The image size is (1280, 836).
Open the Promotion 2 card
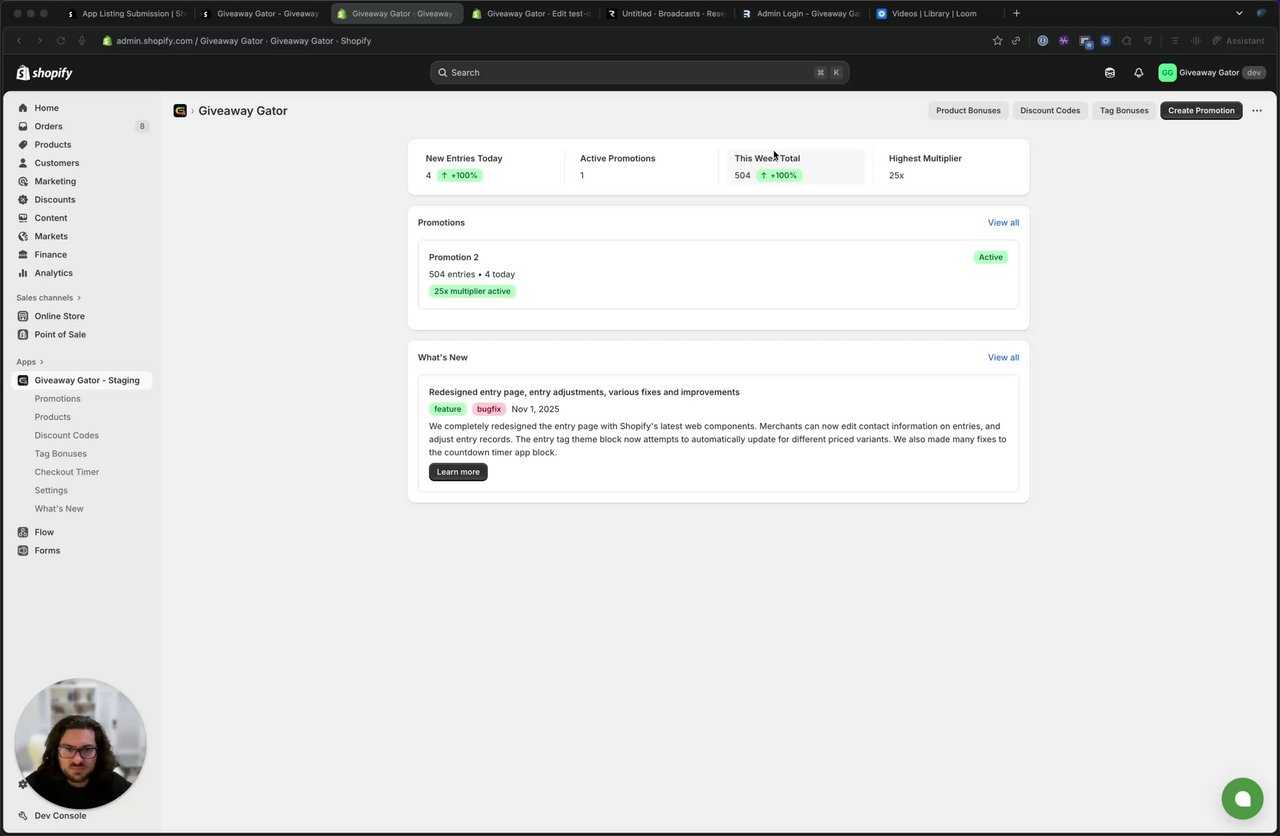[718, 274]
